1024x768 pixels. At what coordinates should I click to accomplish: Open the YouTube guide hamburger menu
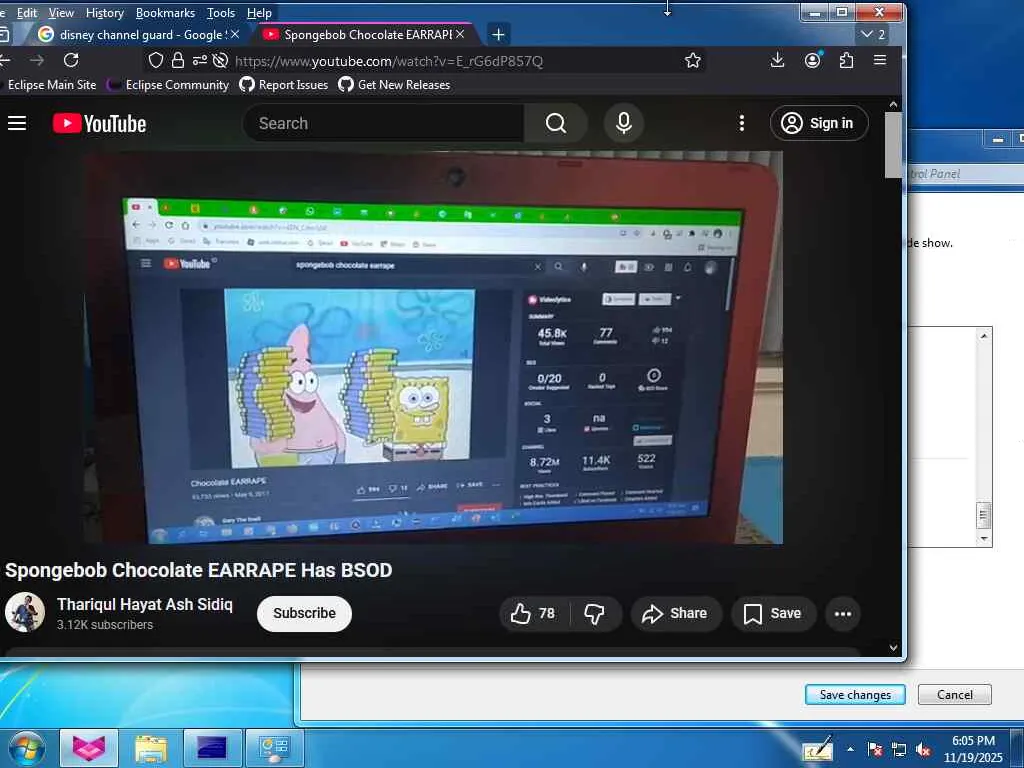pyautogui.click(x=17, y=123)
